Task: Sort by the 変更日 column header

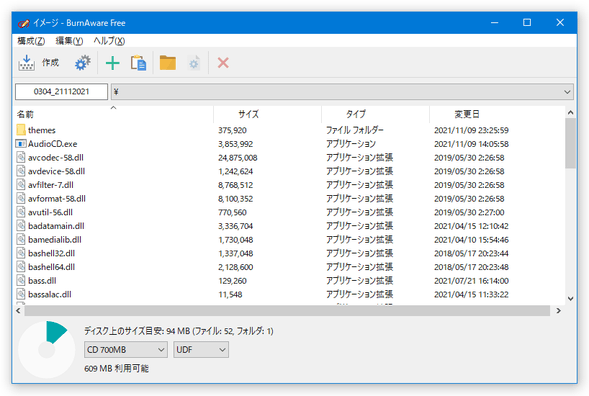Action: click(497, 114)
